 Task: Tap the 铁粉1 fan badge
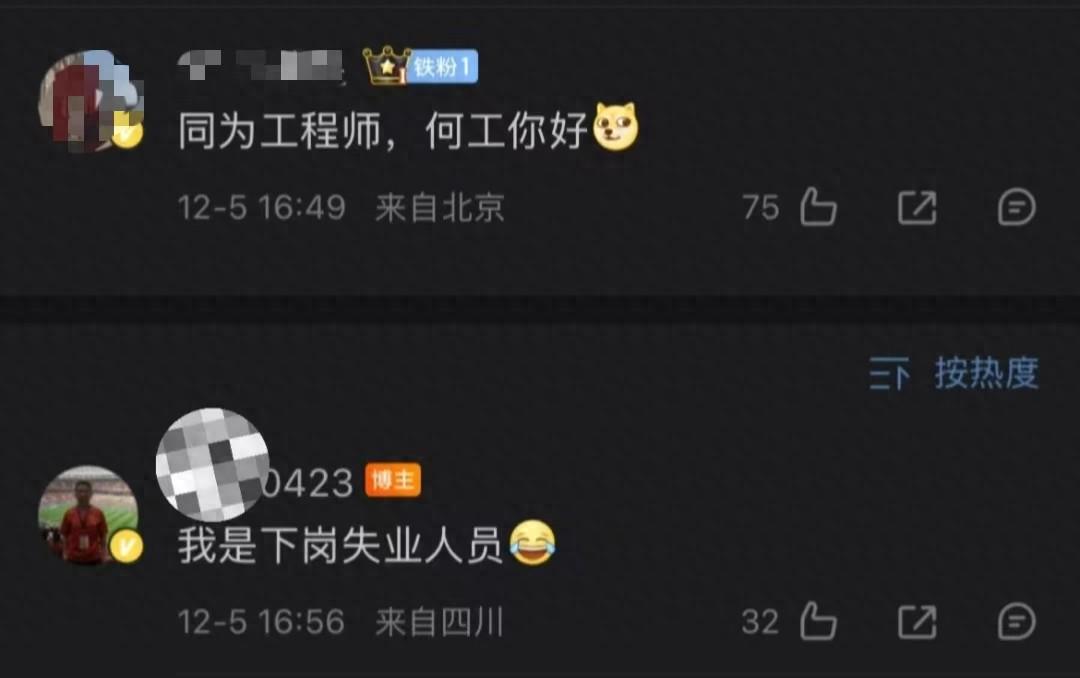[x=444, y=67]
